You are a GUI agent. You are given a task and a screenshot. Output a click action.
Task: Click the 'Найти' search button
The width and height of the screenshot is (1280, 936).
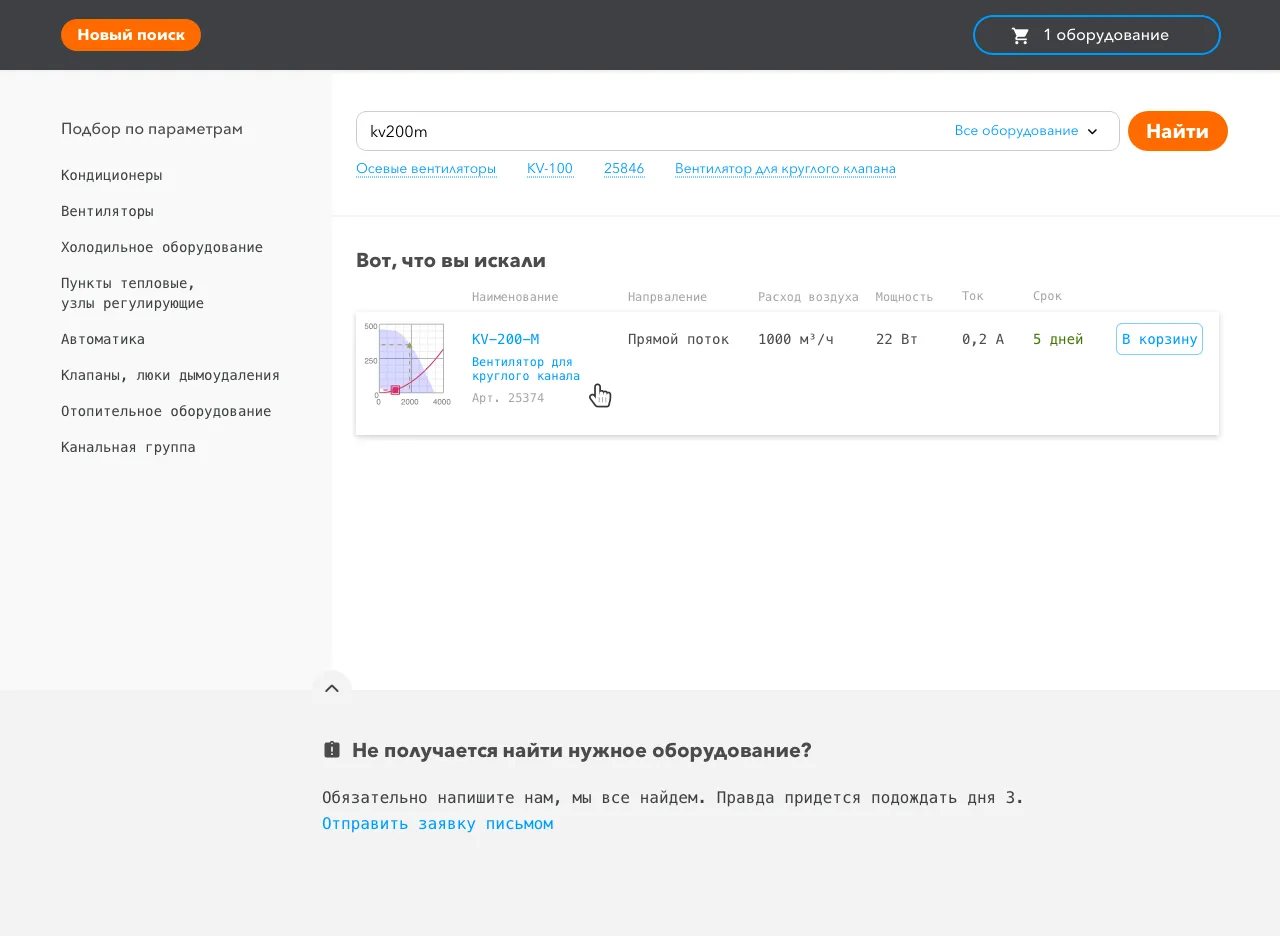click(1178, 131)
